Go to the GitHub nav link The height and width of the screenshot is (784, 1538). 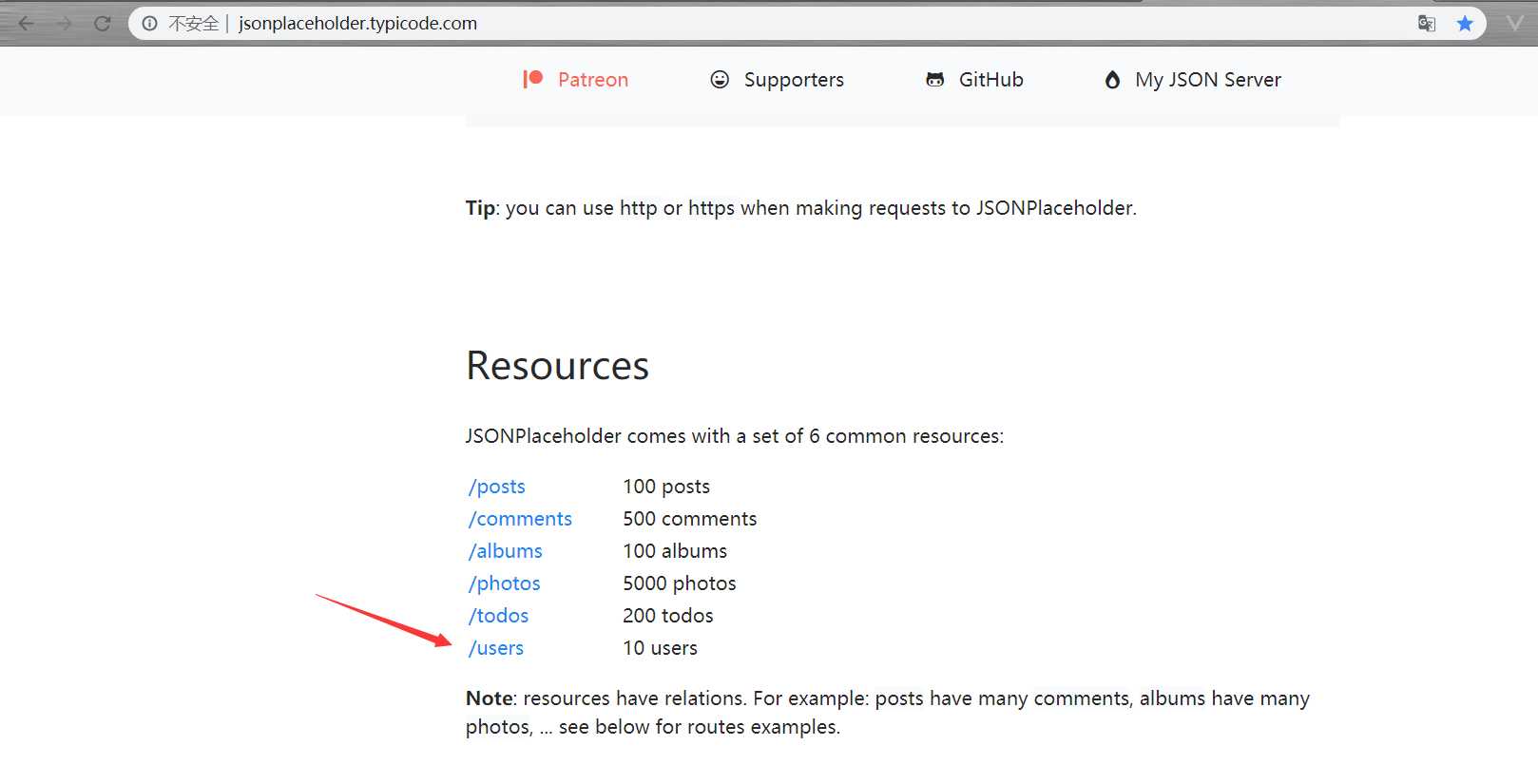pos(990,80)
